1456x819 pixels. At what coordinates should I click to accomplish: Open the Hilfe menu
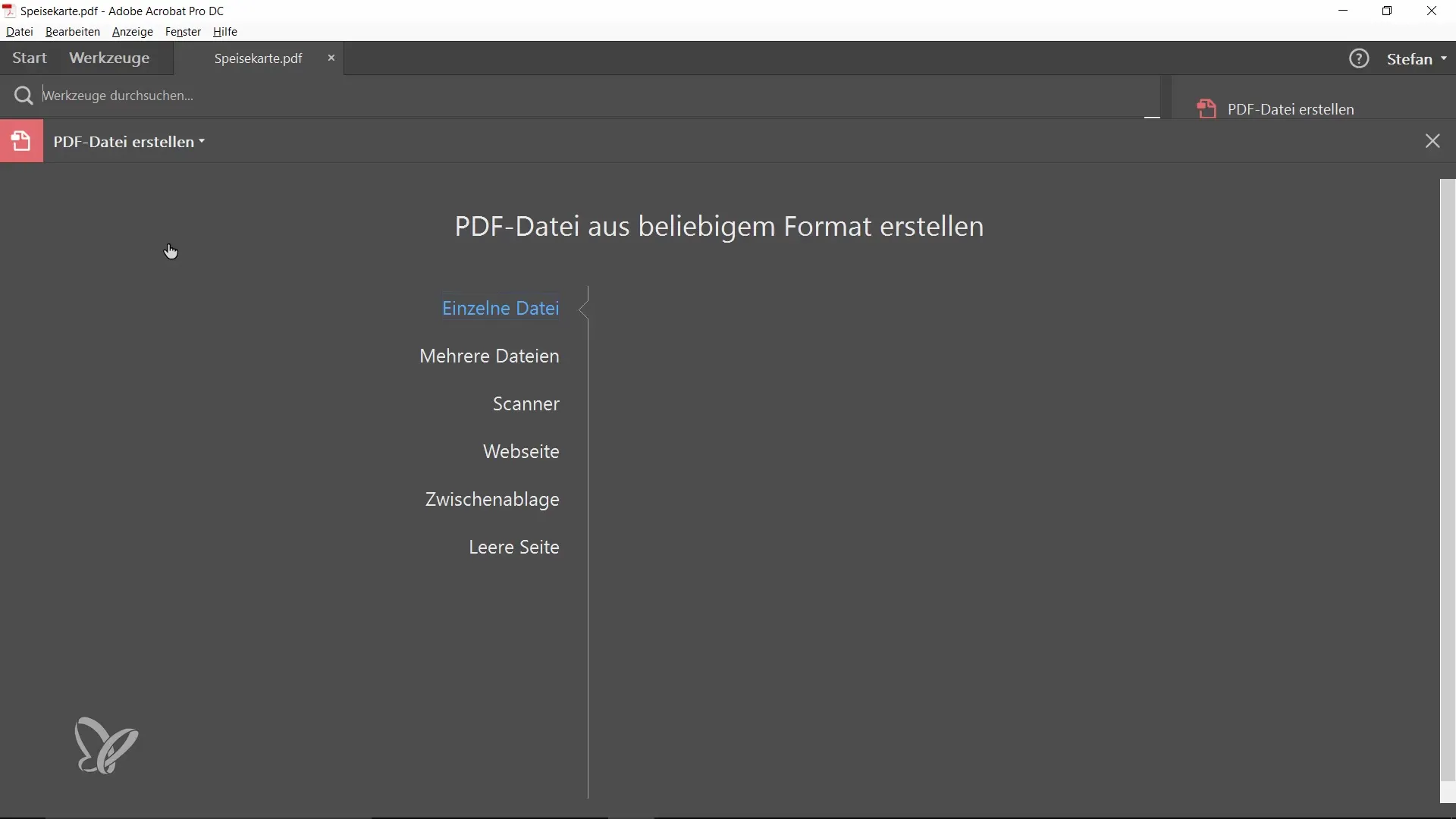tap(225, 32)
